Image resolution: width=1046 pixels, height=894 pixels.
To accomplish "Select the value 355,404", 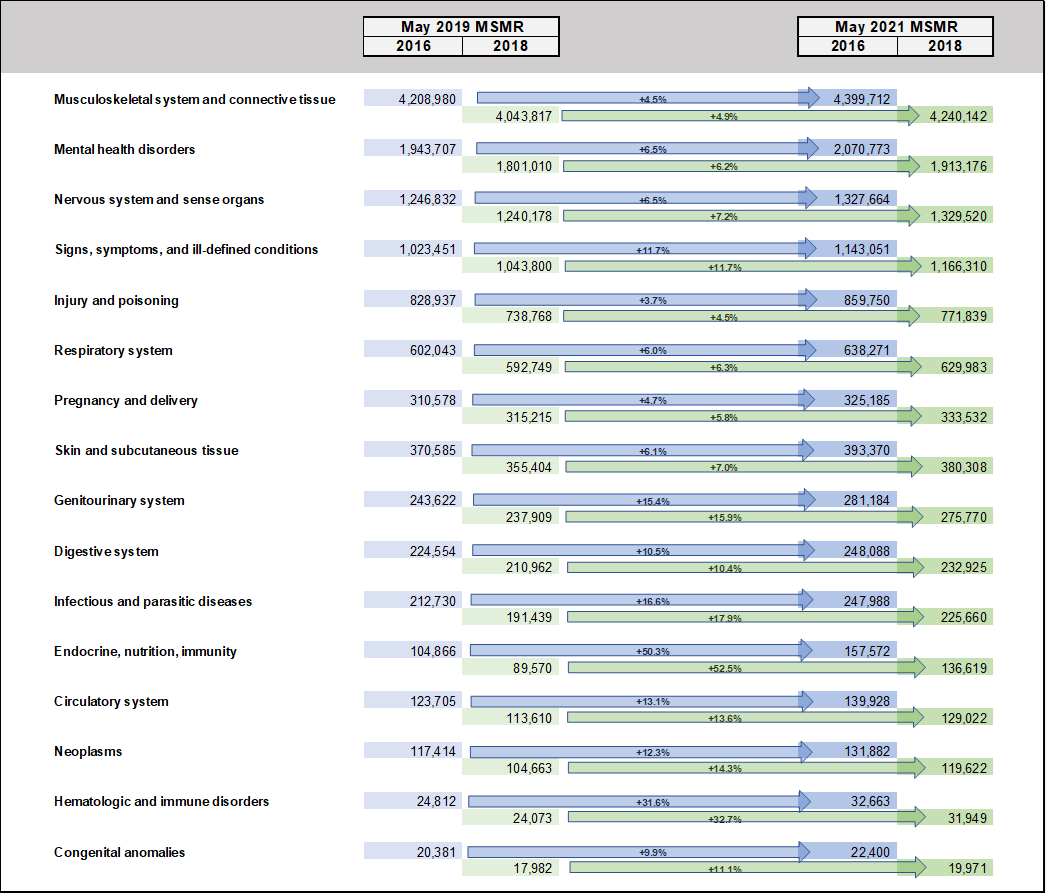I will point(528,467).
